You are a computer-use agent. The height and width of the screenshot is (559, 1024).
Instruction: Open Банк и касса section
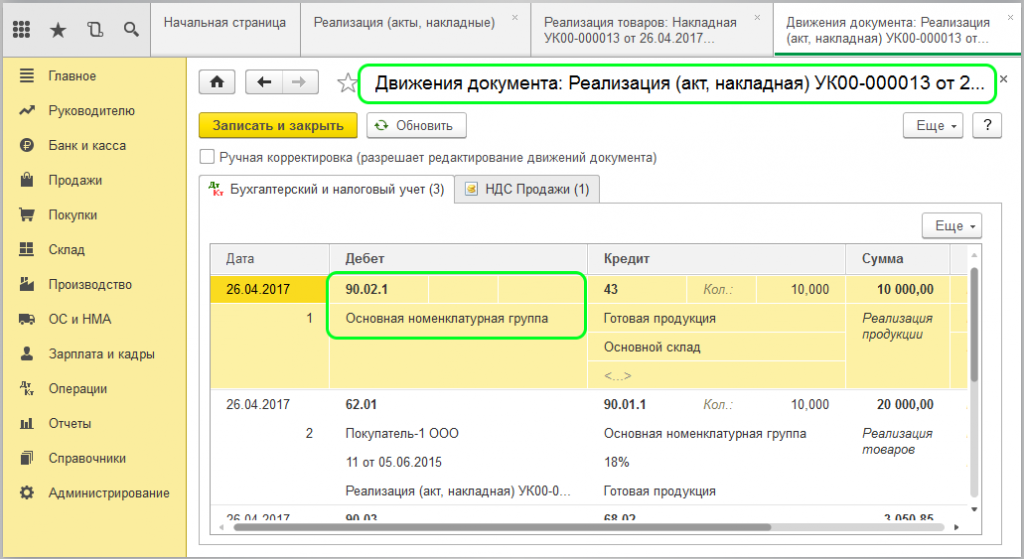point(87,146)
